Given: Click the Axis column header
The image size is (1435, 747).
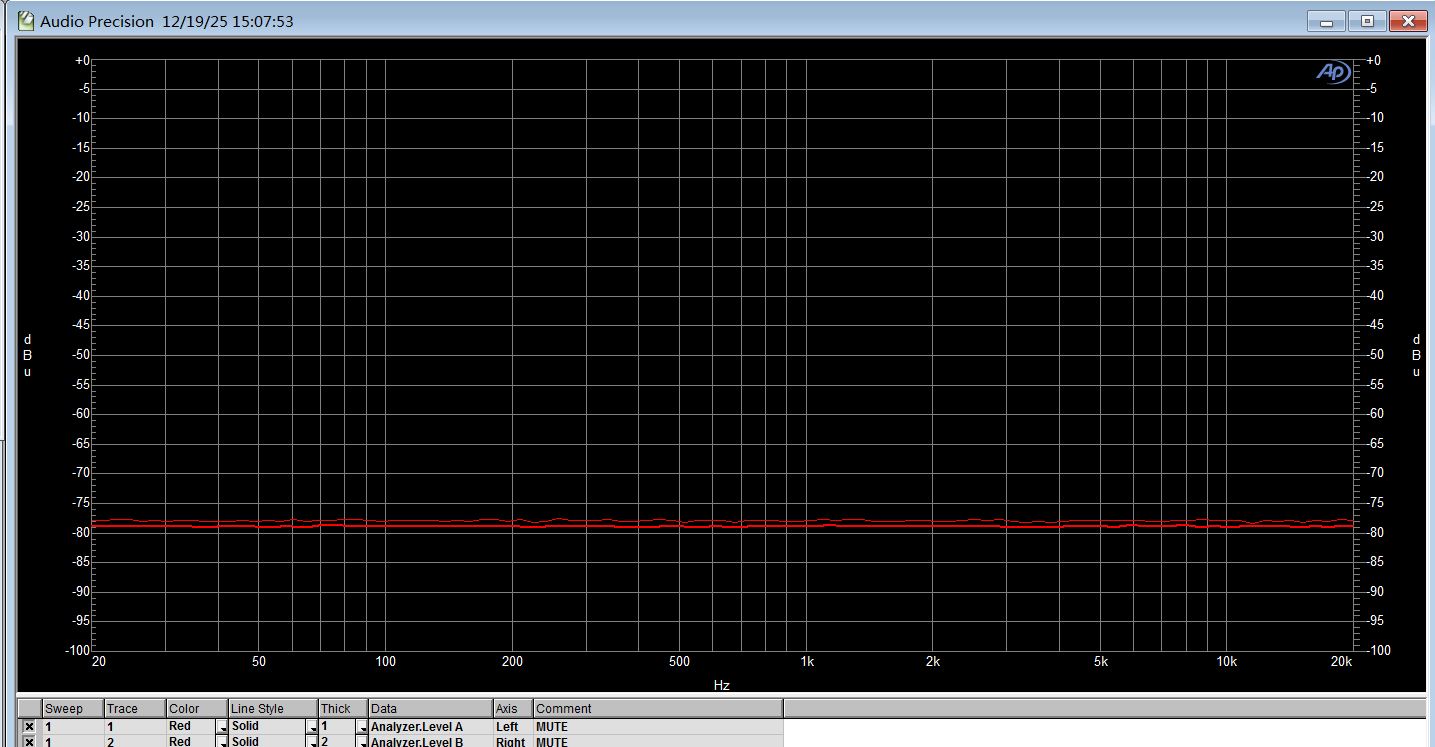Looking at the screenshot, I should pos(513,708).
